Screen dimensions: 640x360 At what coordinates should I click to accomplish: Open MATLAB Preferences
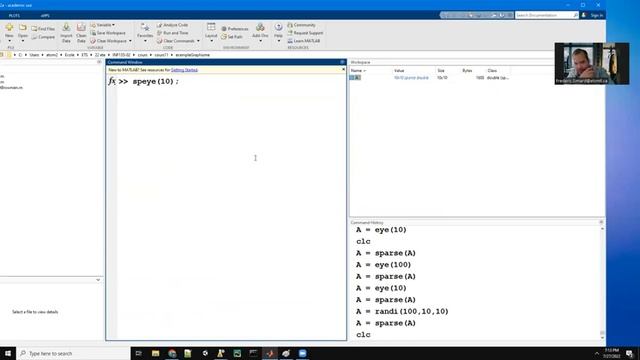point(235,29)
